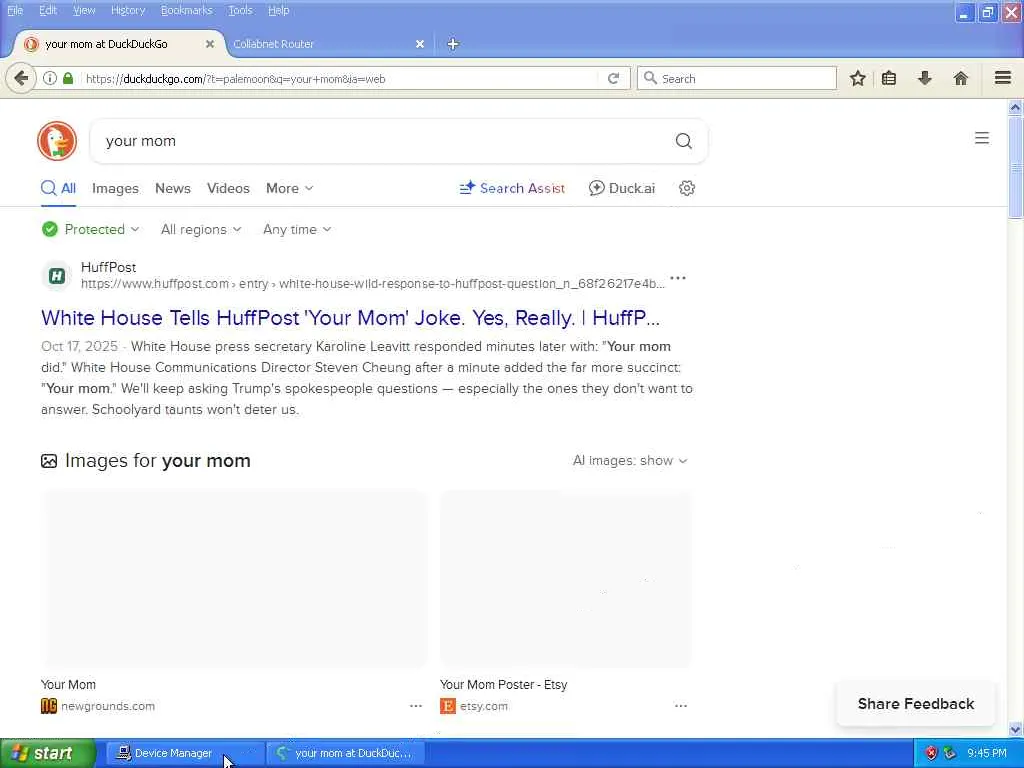Open more options for HuffPost result
This screenshot has height=768, width=1024.
(678, 278)
